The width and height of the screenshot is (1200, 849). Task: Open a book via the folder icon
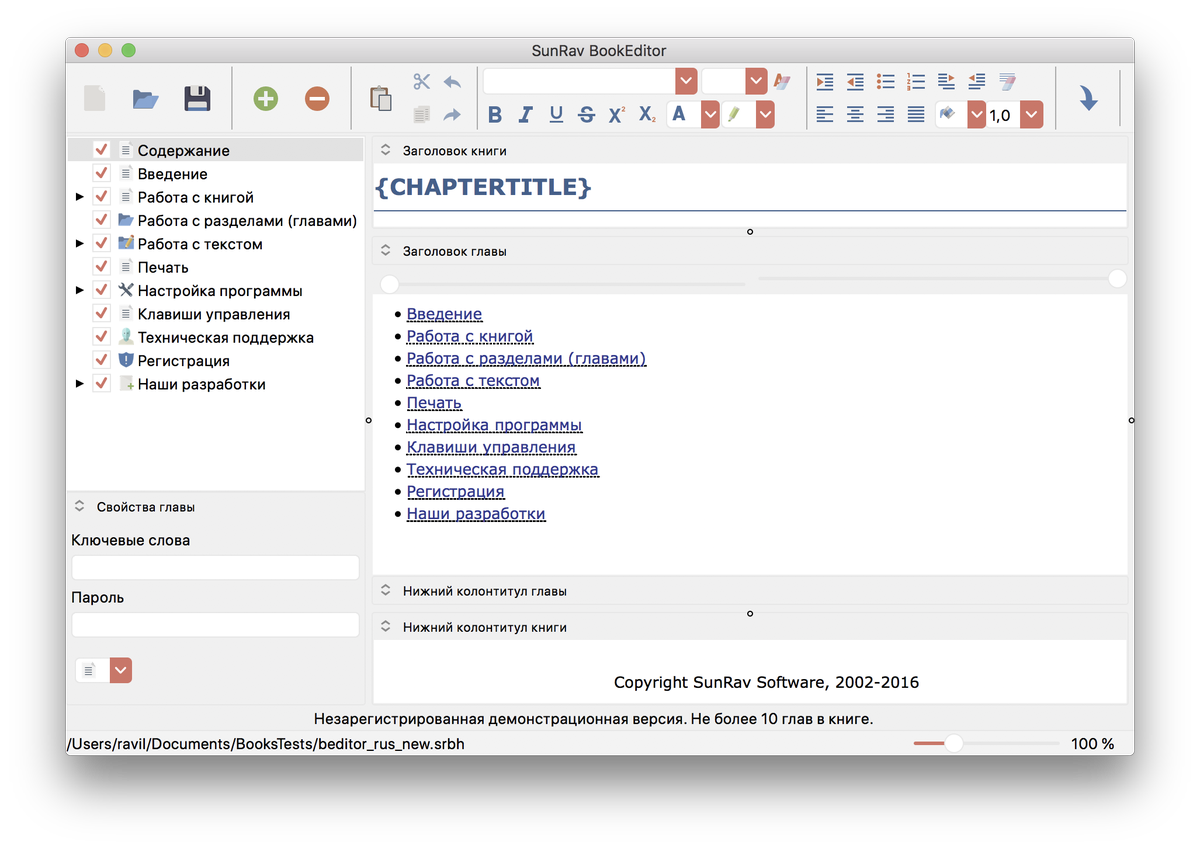(145, 97)
